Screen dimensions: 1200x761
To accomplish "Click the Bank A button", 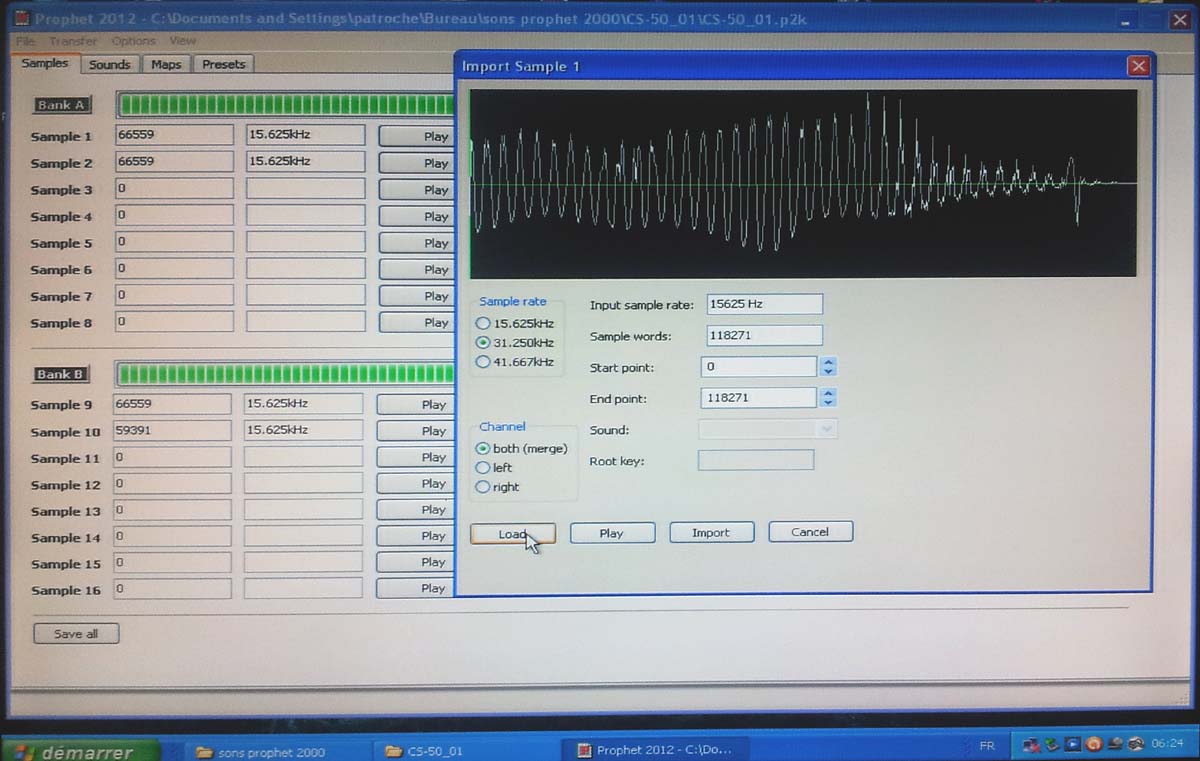I will (61, 104).
